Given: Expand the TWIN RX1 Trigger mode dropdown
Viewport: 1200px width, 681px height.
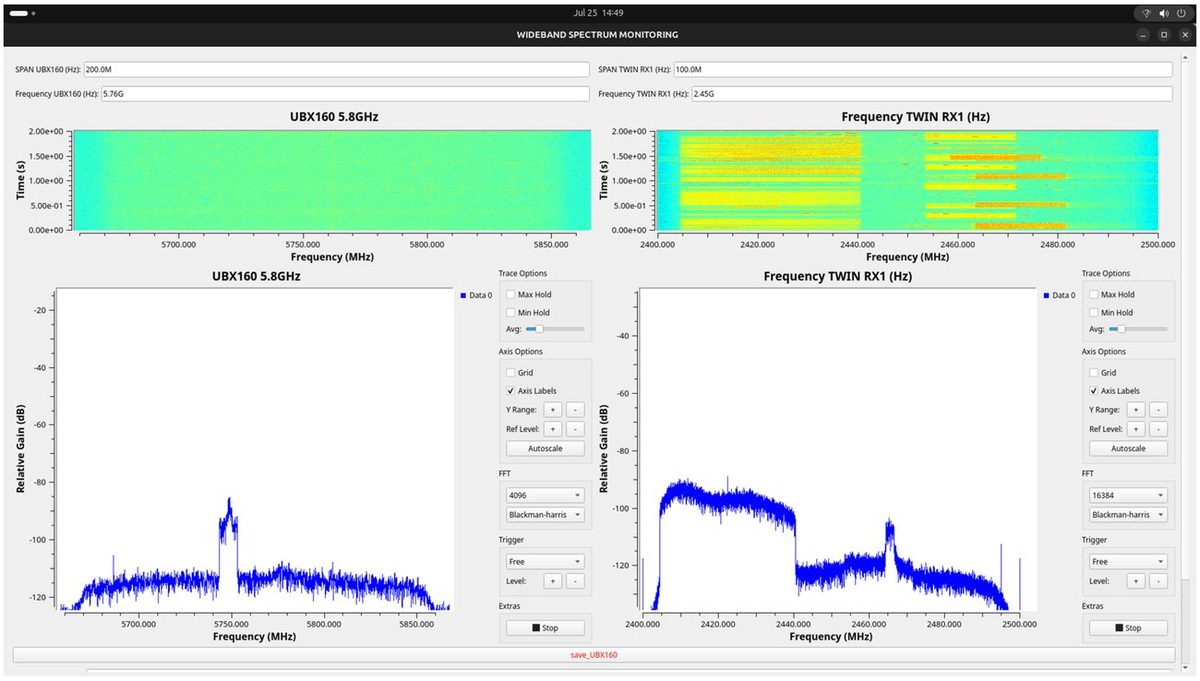Looking at the screenshot, I should click(1128, 562).
